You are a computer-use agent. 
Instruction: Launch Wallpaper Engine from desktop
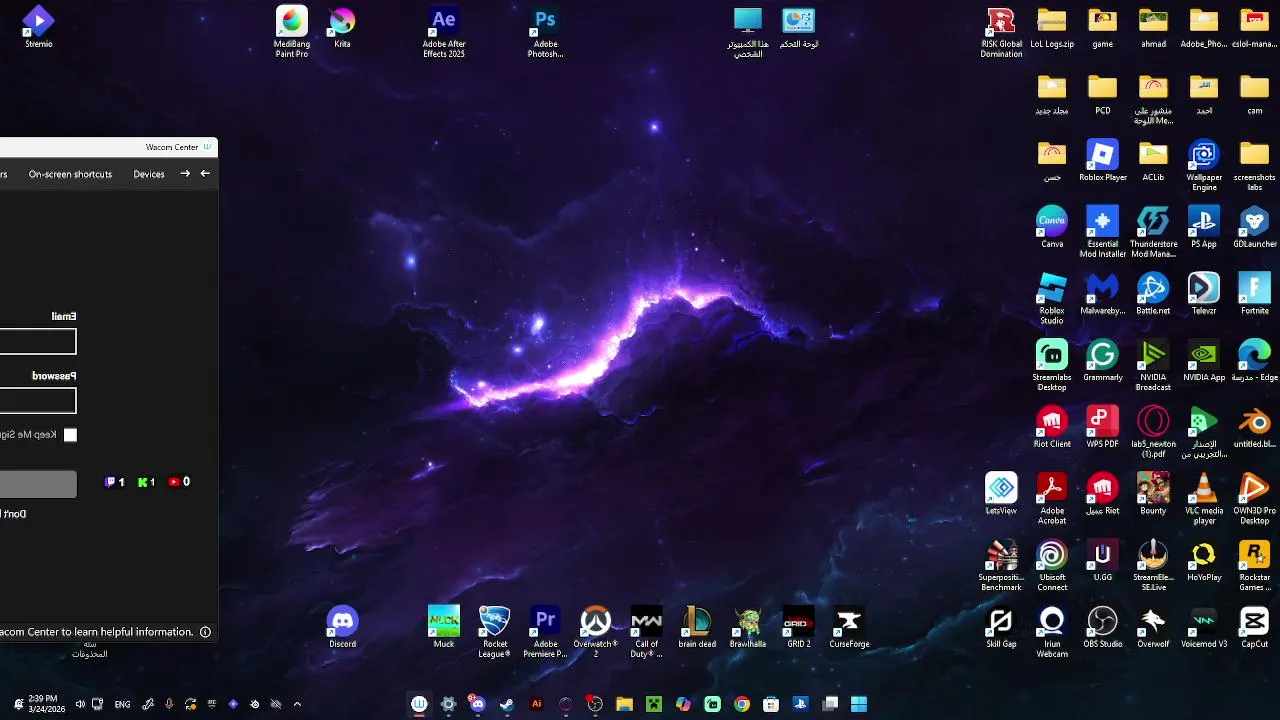click(1204, 165)
